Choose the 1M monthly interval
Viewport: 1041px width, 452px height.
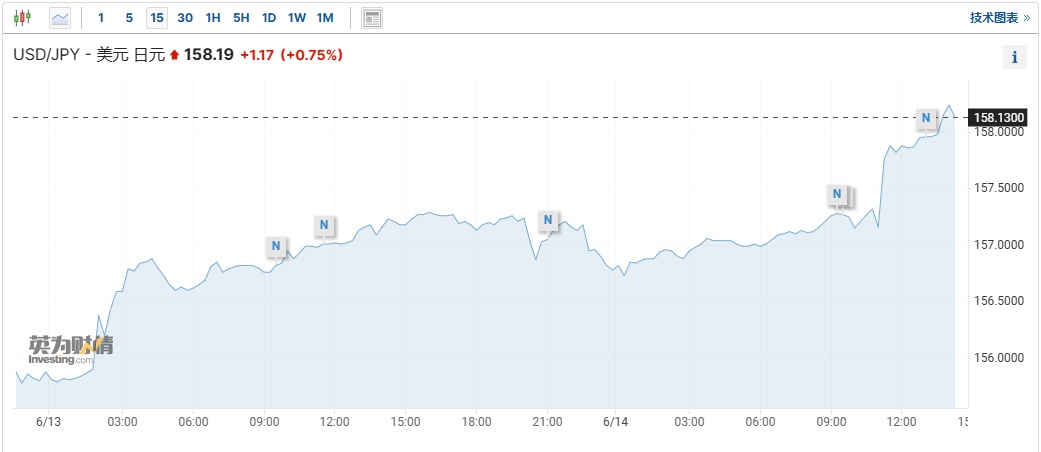[325, 18]
